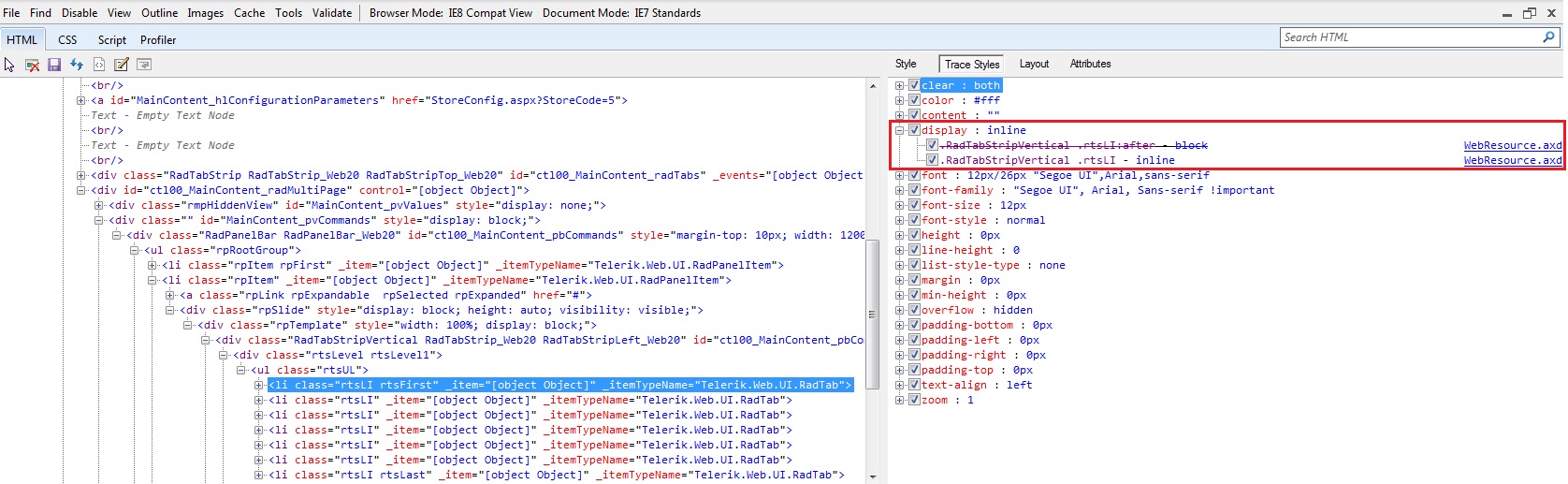Switch to the Style pane tab
This screenshot has width=1568, height=484.
(906, 64)
